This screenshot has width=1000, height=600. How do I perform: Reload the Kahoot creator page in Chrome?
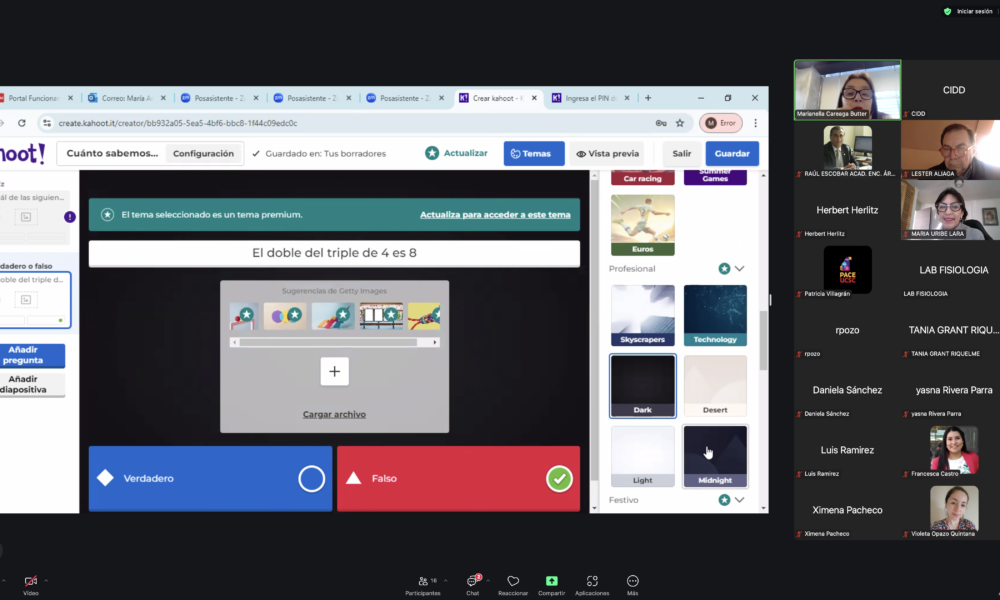click(22, 123)
